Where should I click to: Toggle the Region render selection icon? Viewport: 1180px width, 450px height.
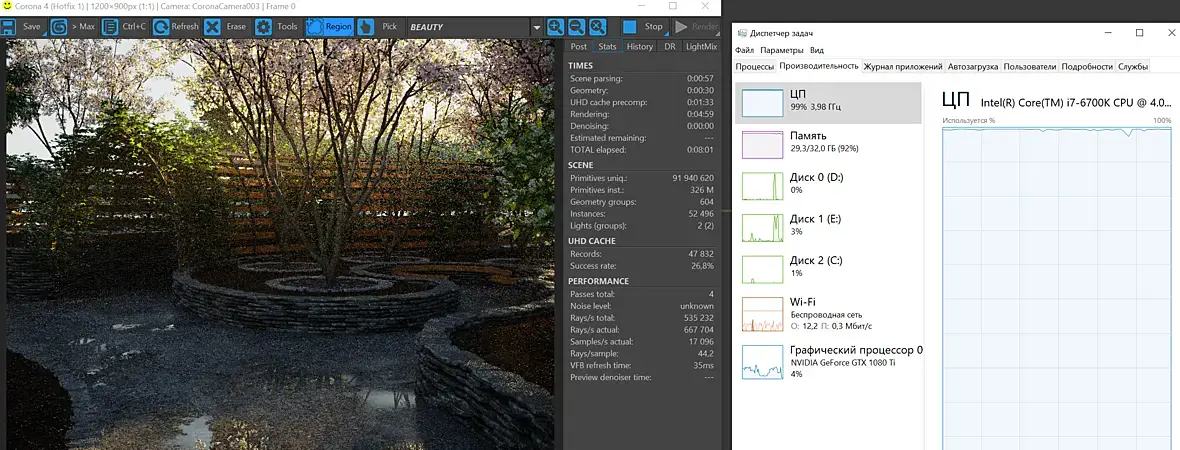pos(315,27)
